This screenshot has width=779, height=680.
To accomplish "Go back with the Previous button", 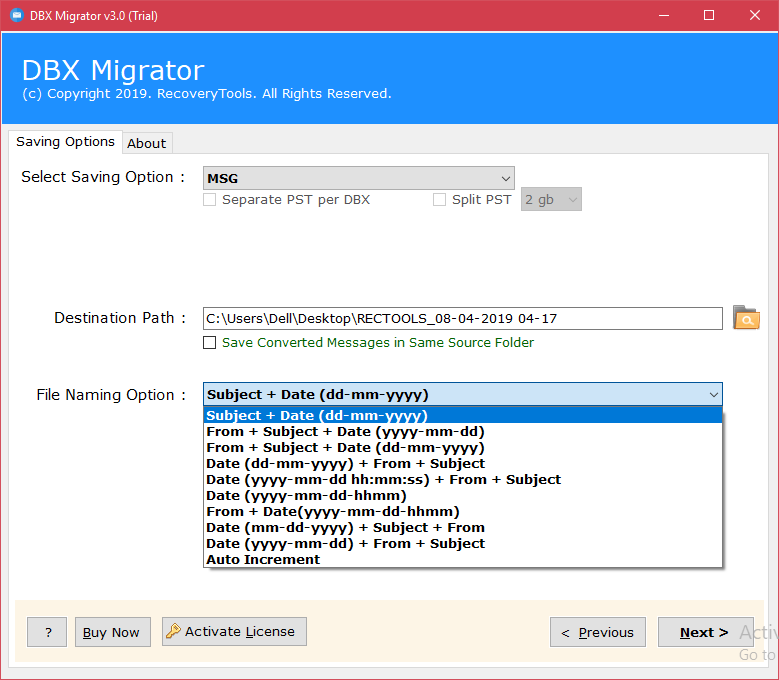I will tap(598, 632).
